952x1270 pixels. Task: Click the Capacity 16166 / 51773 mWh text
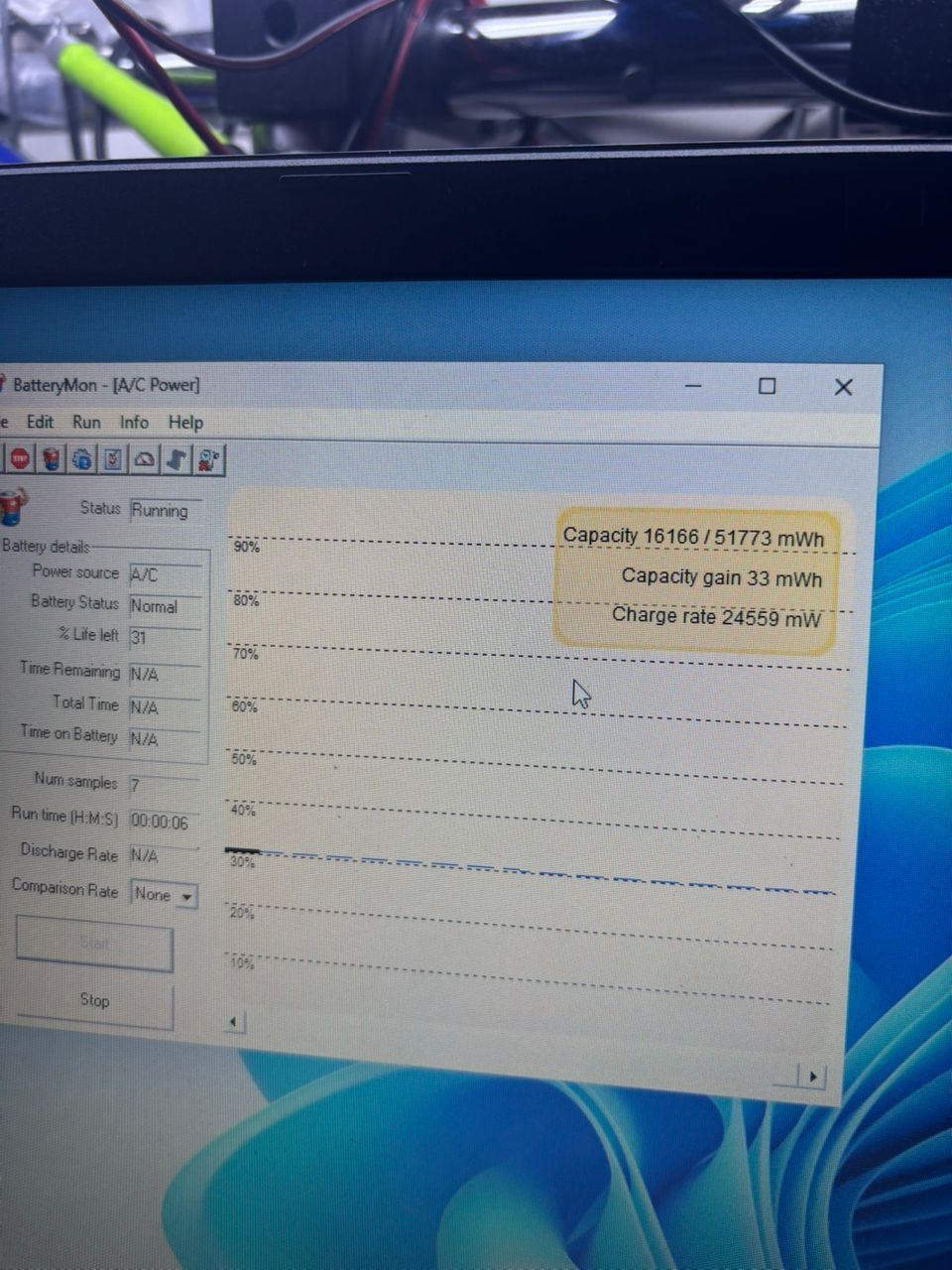[x=693, y=537]
